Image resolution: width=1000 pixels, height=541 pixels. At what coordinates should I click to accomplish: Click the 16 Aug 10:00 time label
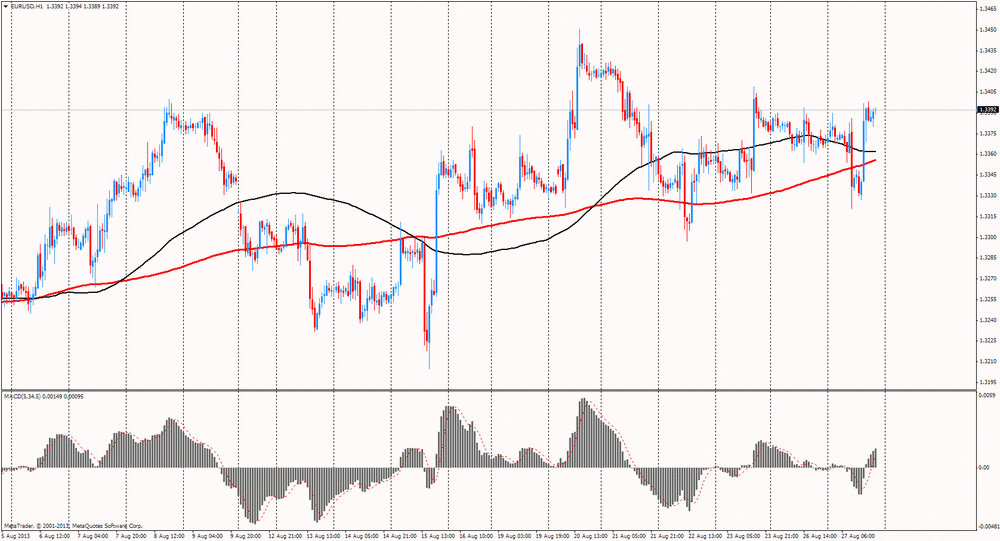(x=476, y=537)
